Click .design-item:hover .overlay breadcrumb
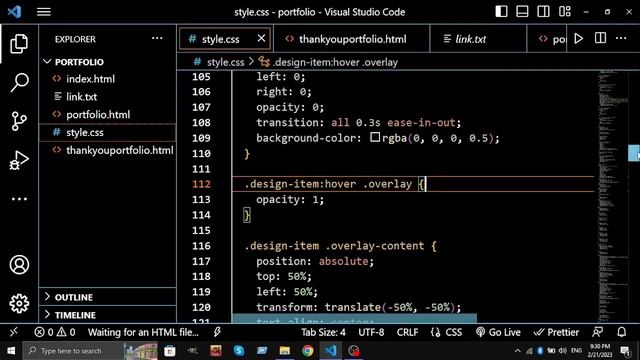Screen dimensions: 640x360 point(335,62)
